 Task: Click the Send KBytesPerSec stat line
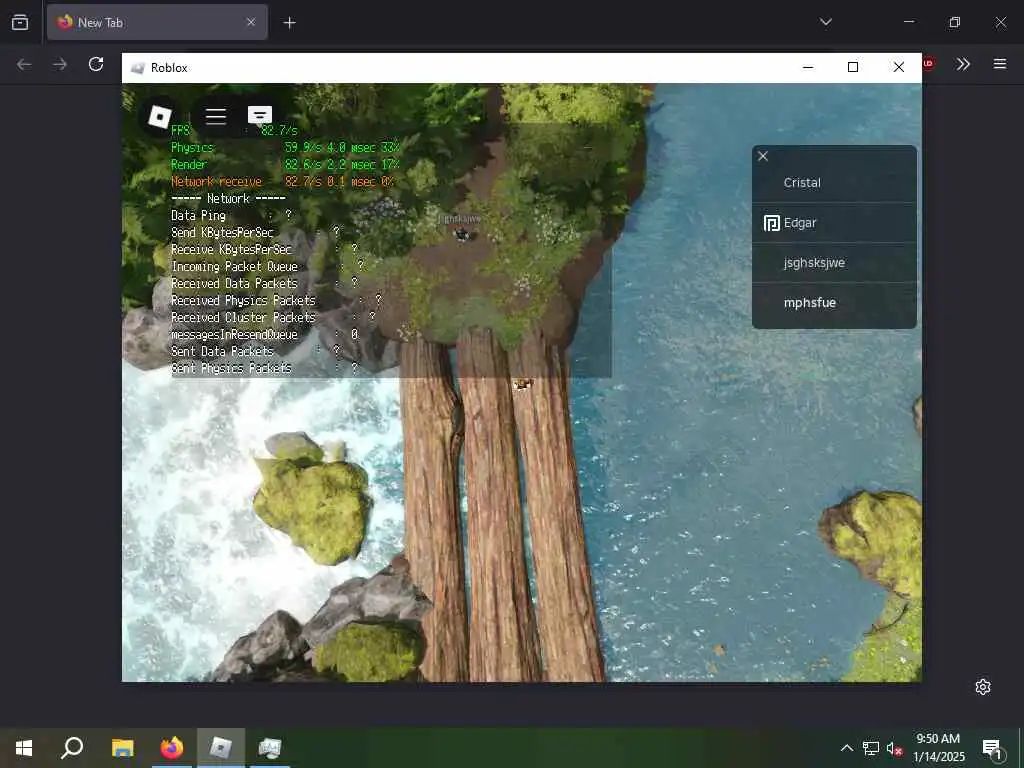click(x=255, y=232)
